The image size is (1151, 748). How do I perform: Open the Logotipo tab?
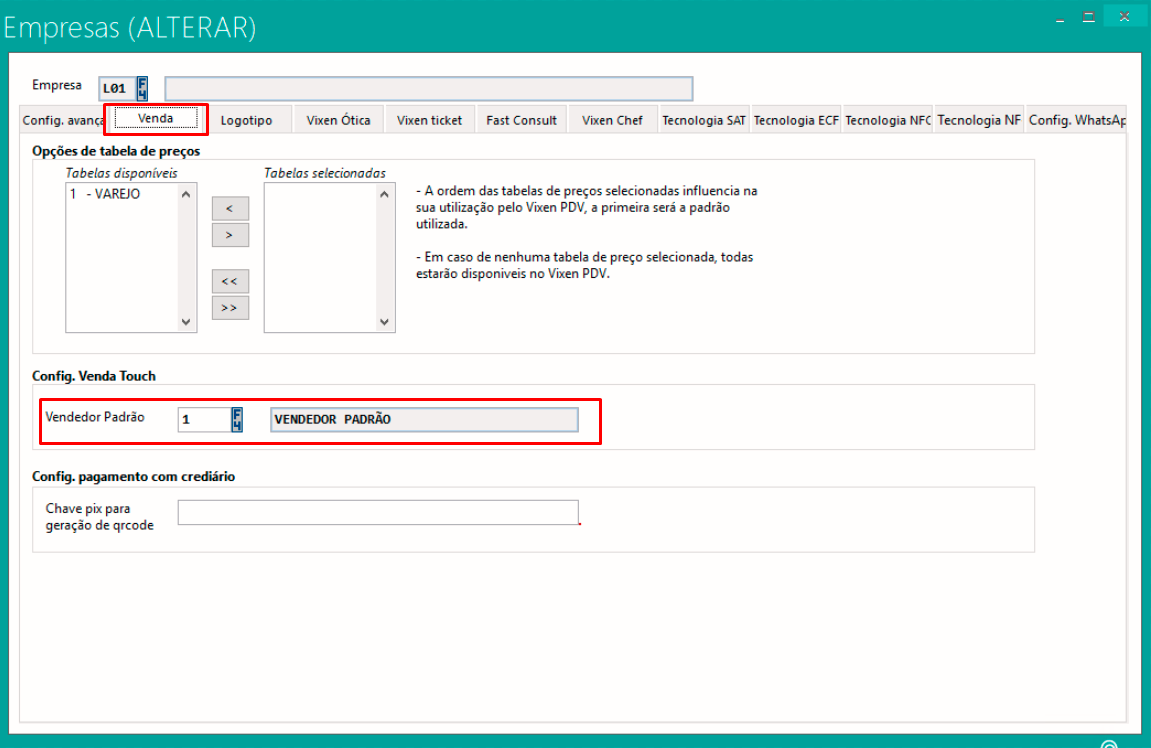tap(247, 120)
